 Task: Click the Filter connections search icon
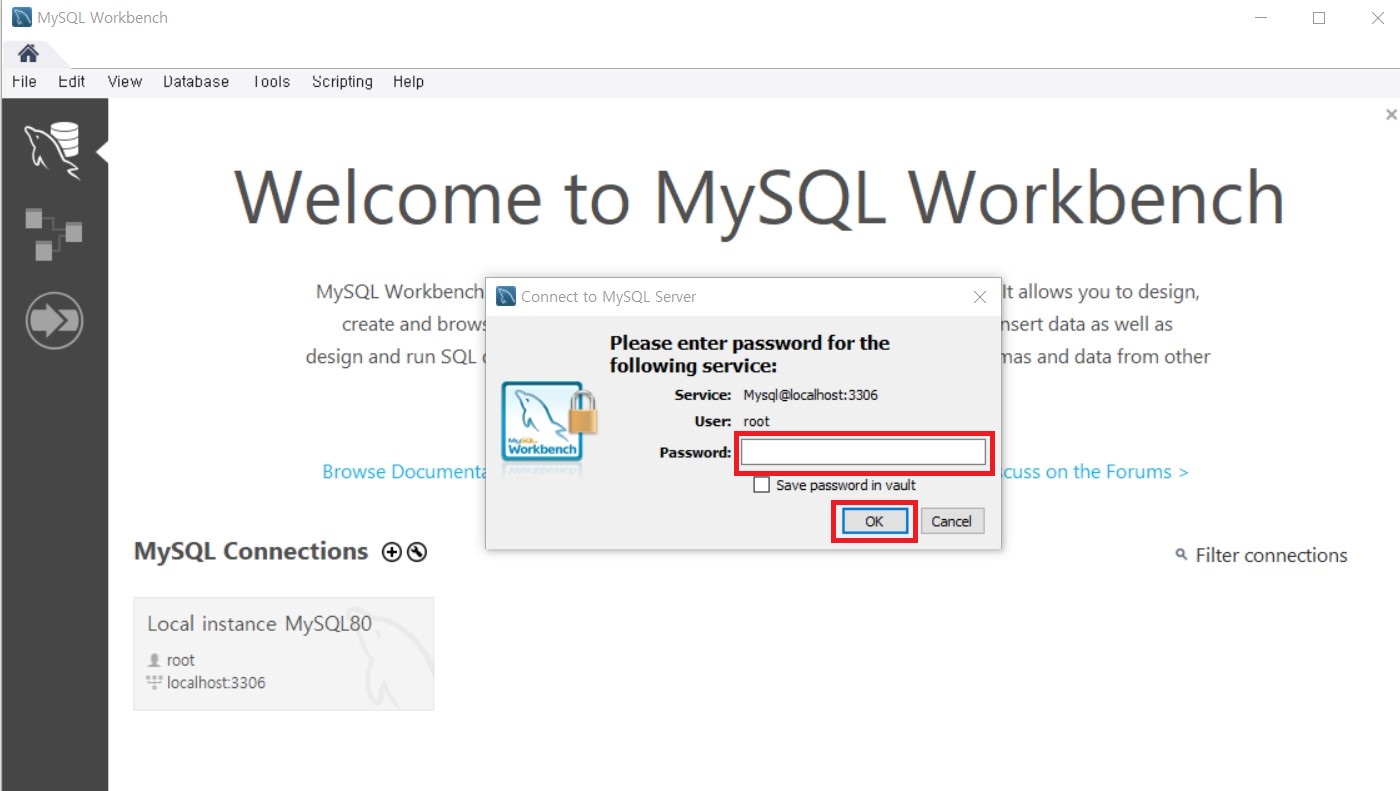tap(1181, 555)
